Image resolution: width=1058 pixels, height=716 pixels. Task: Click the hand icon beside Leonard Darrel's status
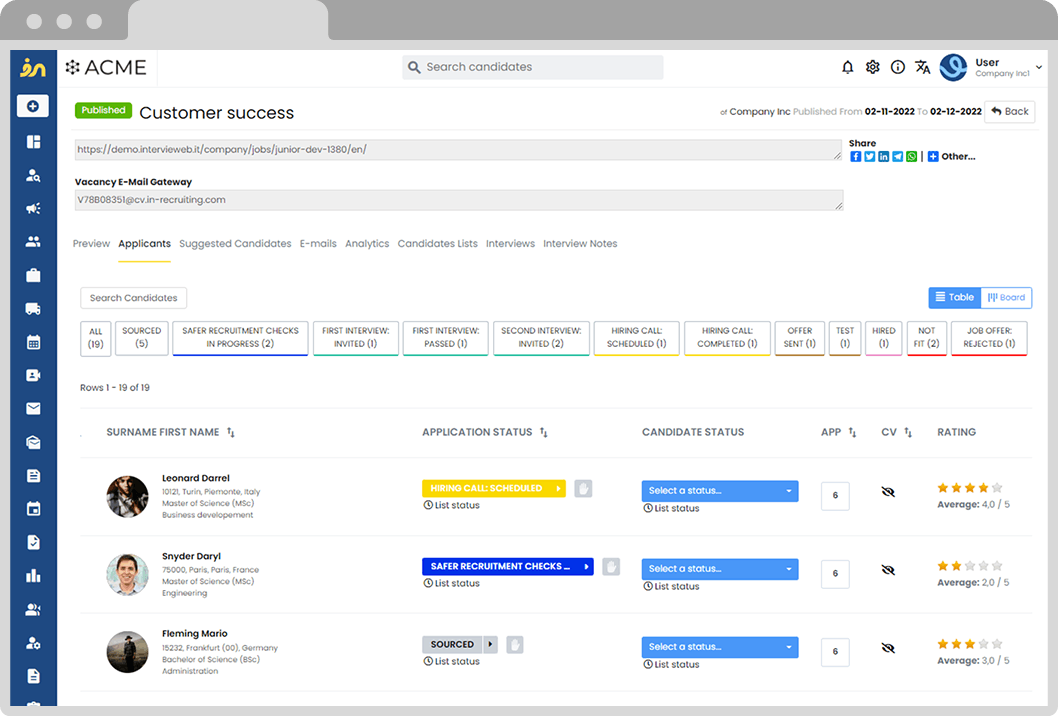(x=583, y=488)
